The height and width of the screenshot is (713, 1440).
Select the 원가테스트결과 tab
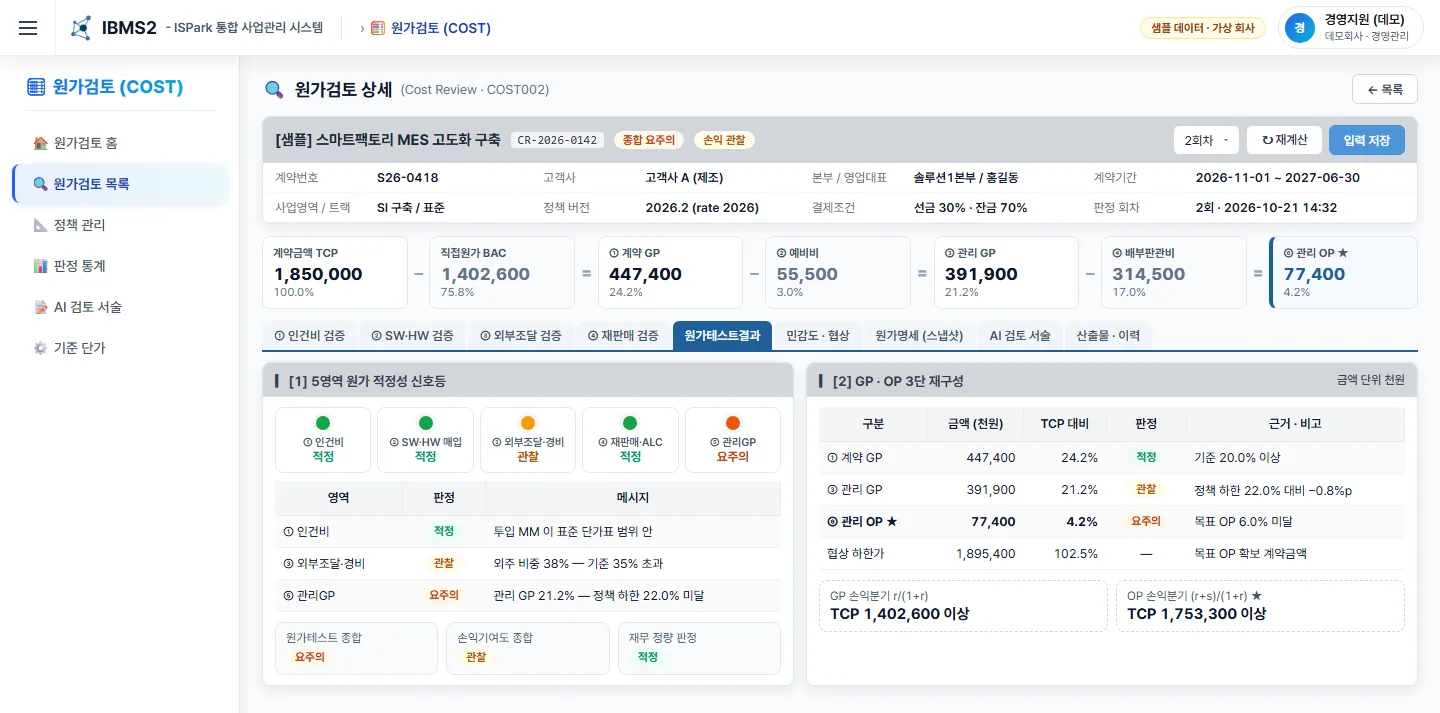(x=722, y=336)
